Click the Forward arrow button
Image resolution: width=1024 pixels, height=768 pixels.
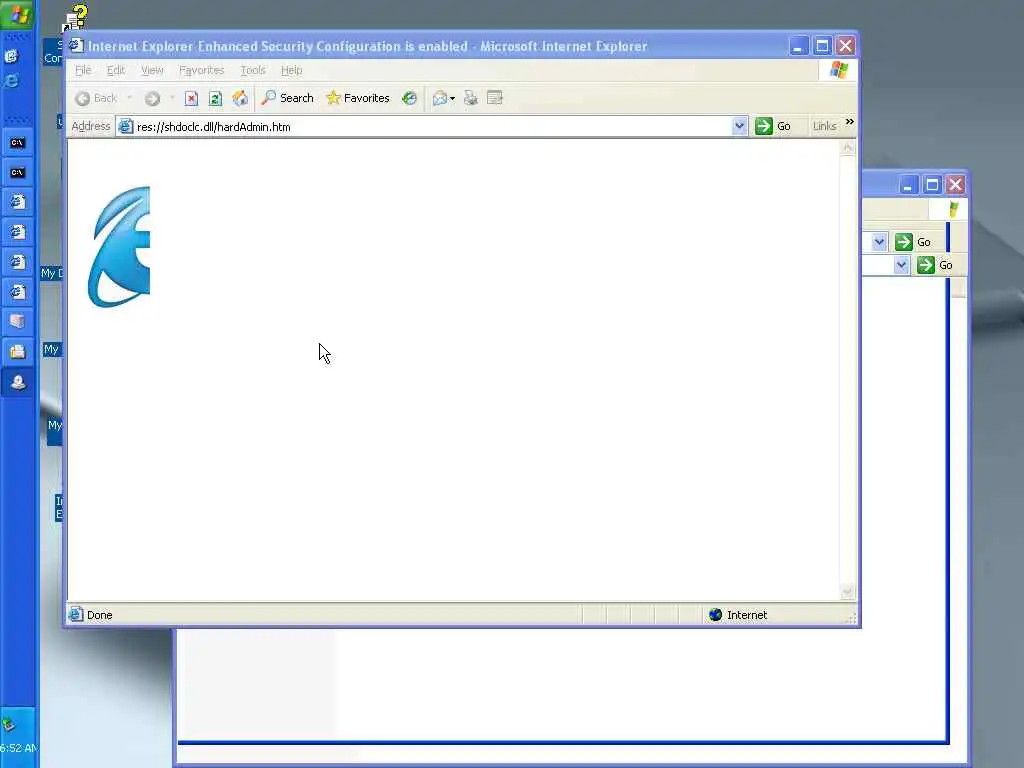coord(152,98)
